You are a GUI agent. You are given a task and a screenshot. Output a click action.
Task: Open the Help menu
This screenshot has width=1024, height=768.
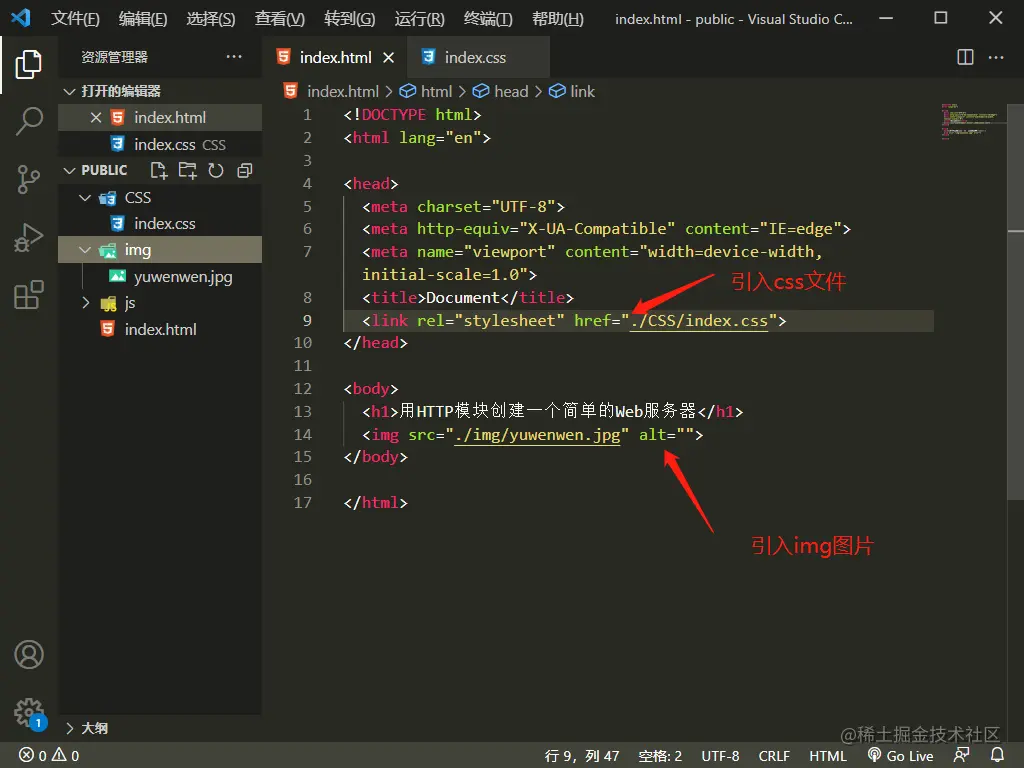click(x=558, y=18)
